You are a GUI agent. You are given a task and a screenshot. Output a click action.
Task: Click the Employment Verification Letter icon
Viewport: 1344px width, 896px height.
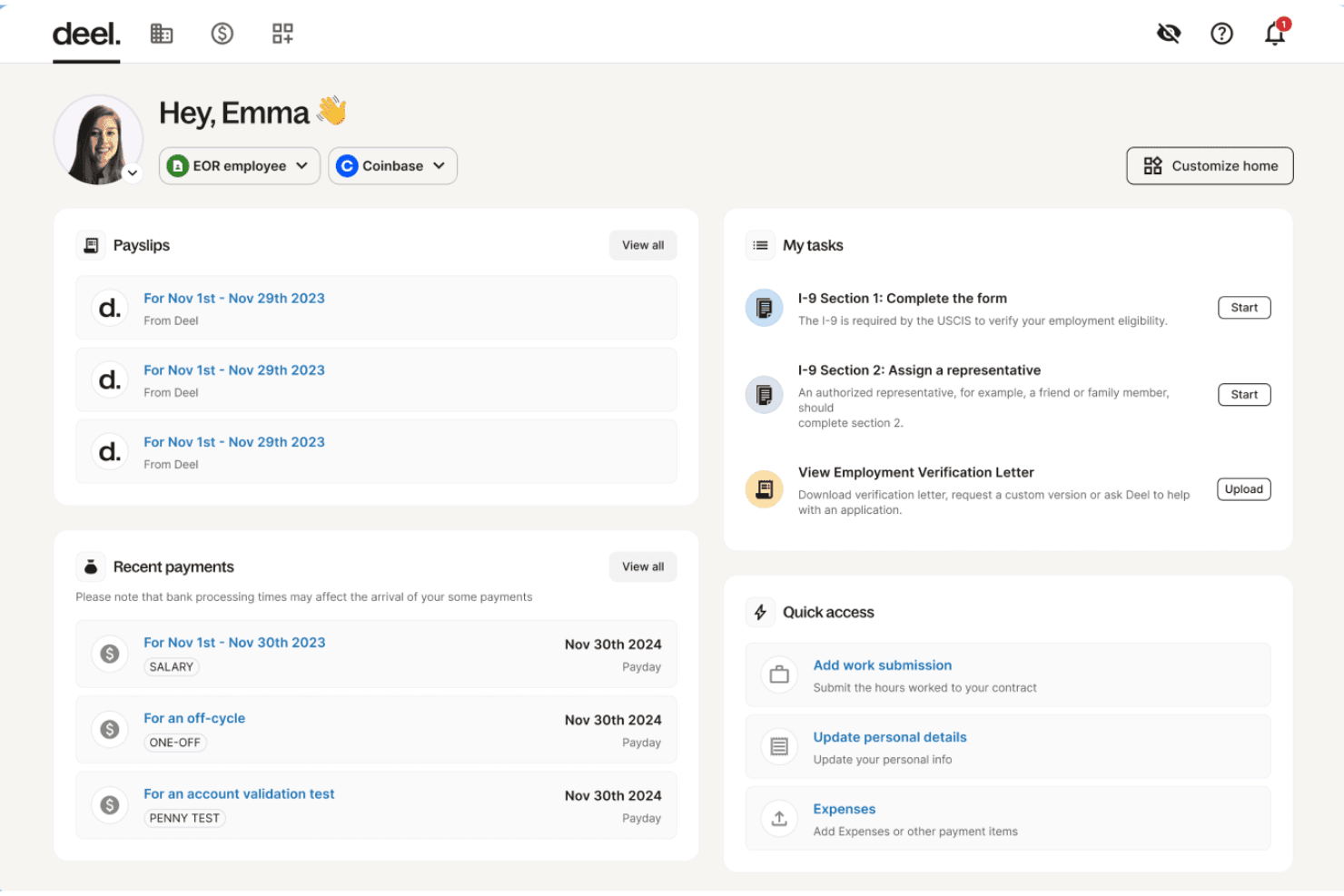coord(765,489)
